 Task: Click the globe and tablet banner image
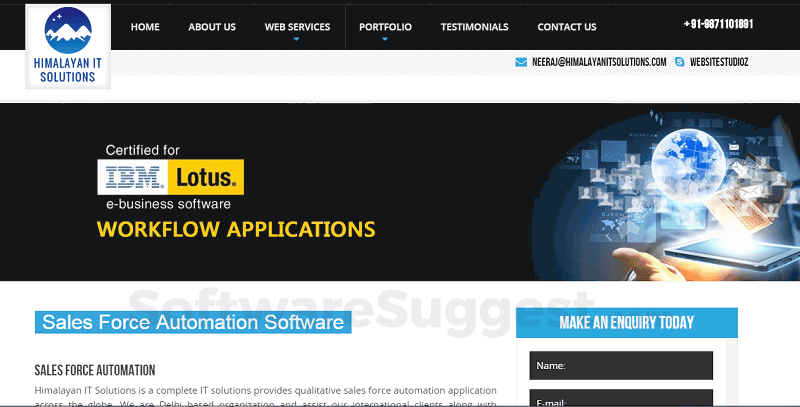(x=666, y=195)
